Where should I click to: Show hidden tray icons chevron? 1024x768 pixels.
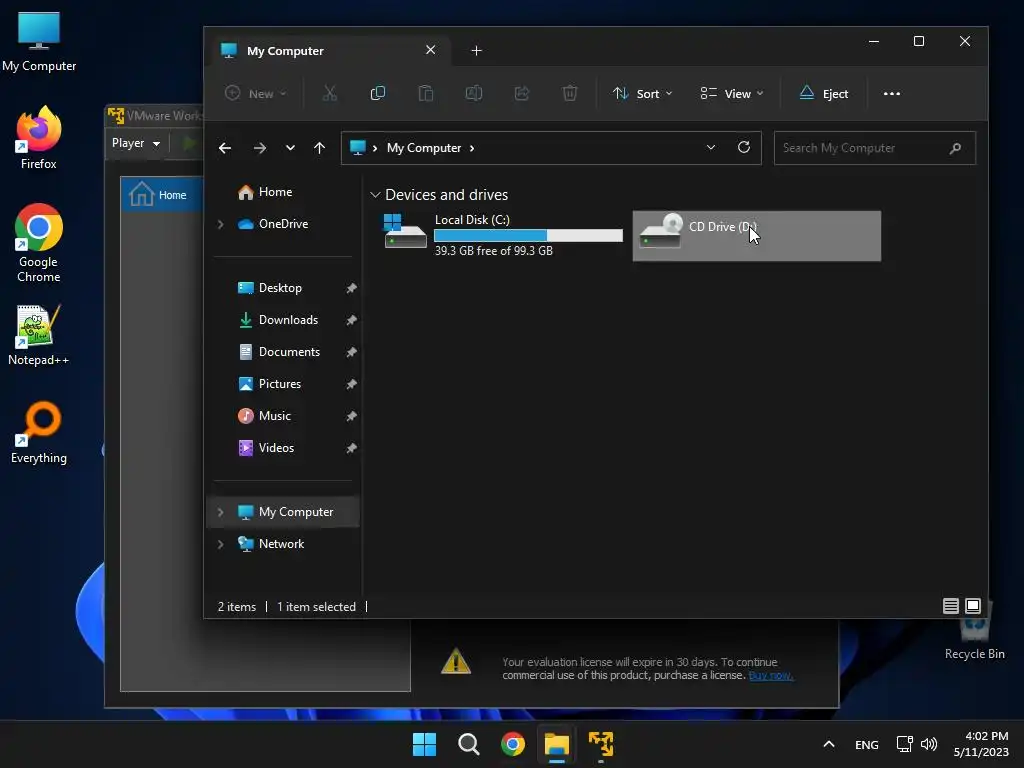coord(829,744)
